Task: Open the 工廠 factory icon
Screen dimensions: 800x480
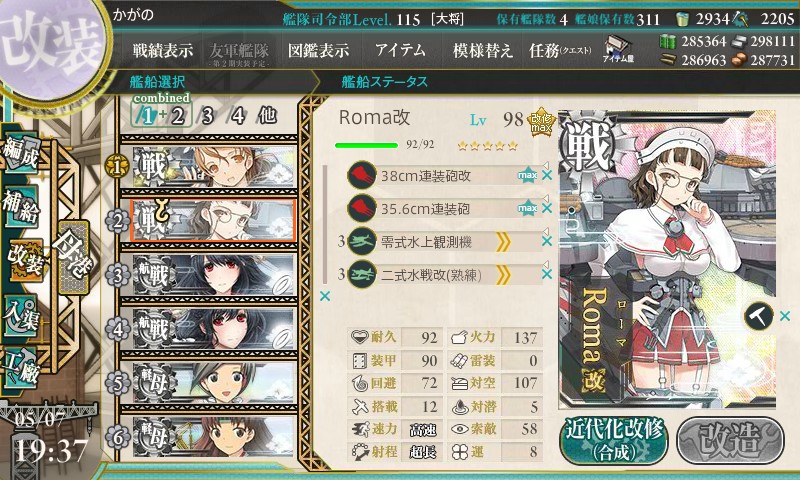Action: coord(21,368)
